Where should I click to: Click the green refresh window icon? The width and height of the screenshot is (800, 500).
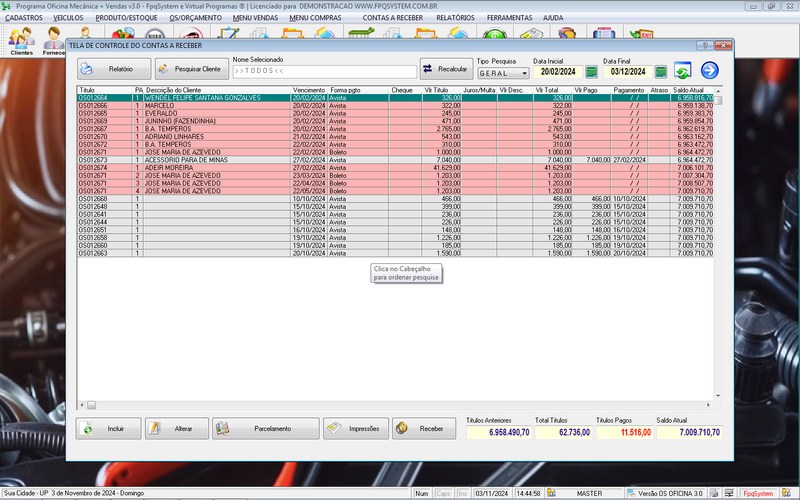tap(683, 70)
